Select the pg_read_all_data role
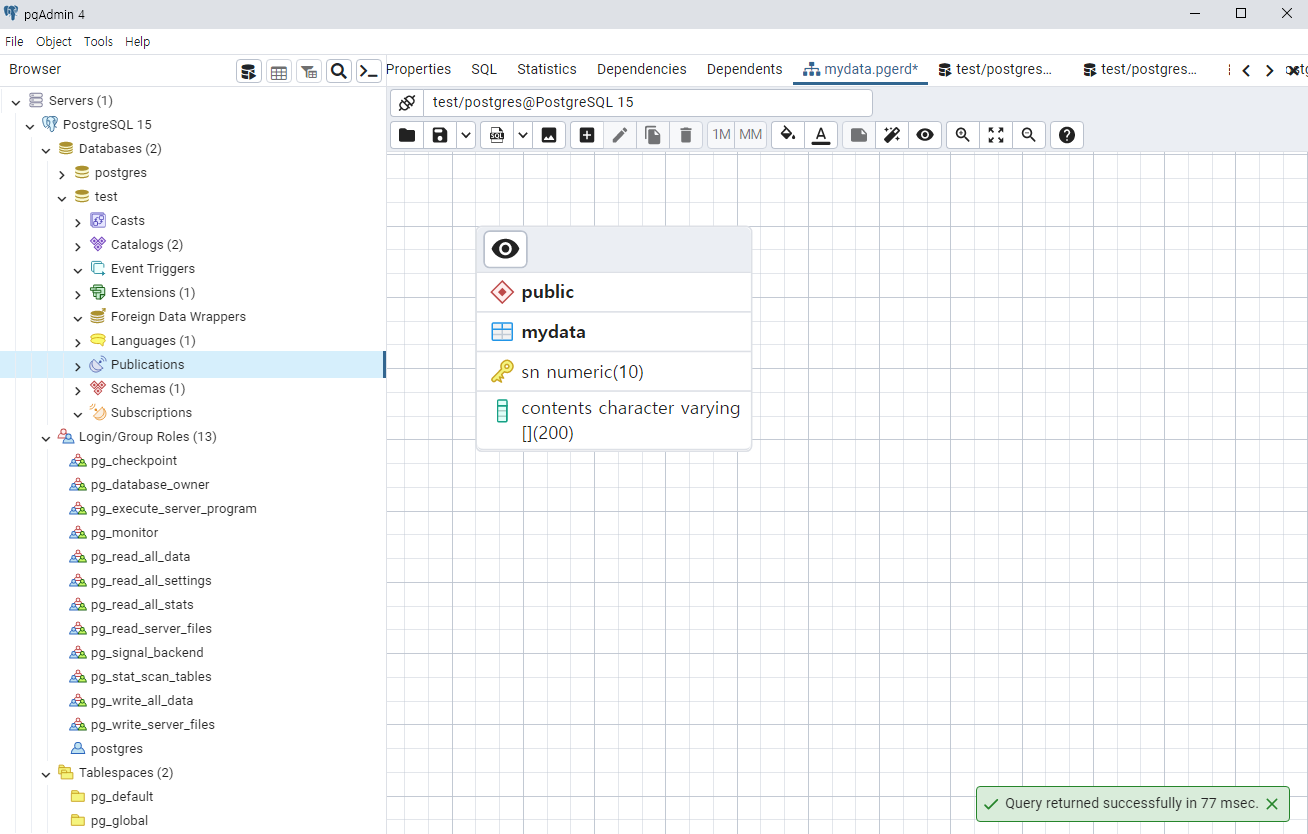The width and height of the screenshot is (1308, 834). [x=140, y=557]
